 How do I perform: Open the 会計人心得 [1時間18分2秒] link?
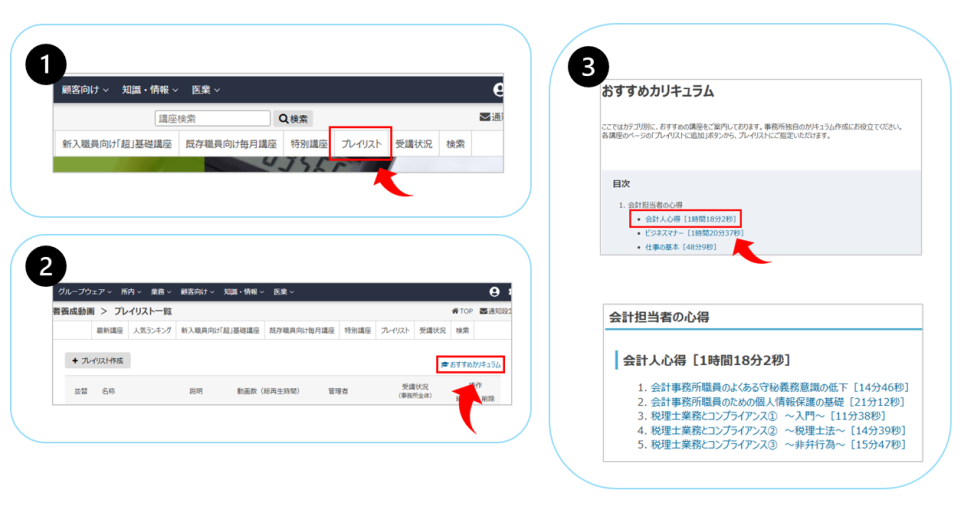pyautogui.click(x=689, y=218)
